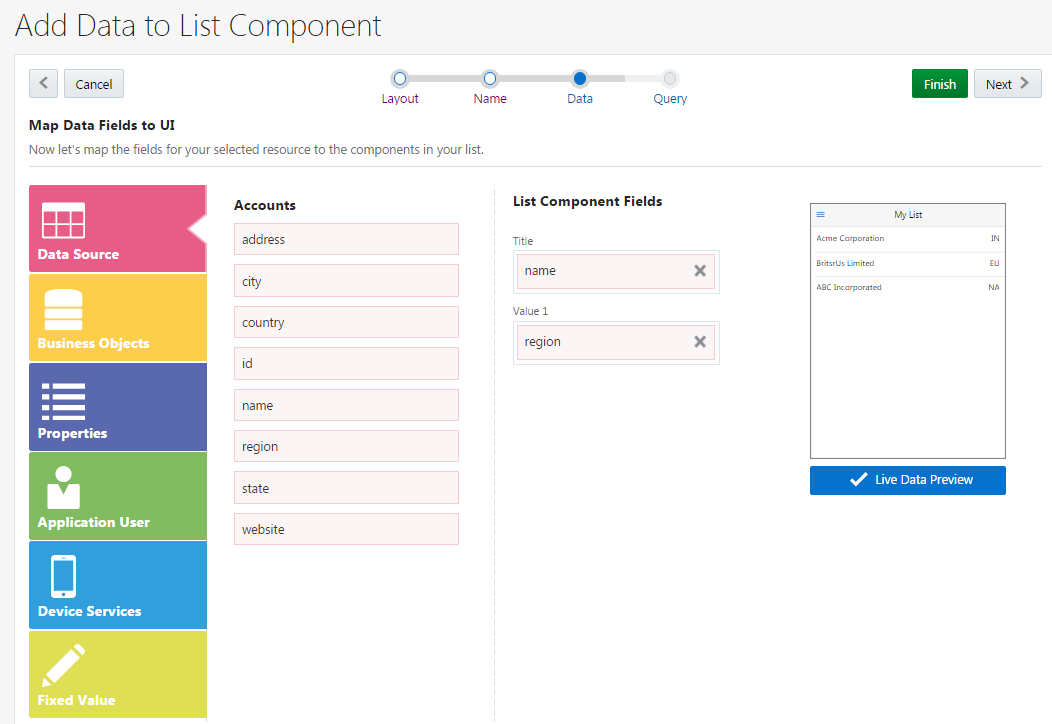
Task: Toggle the Live Data Preview button
Action: pyautogui.click(x=907, y=480)
